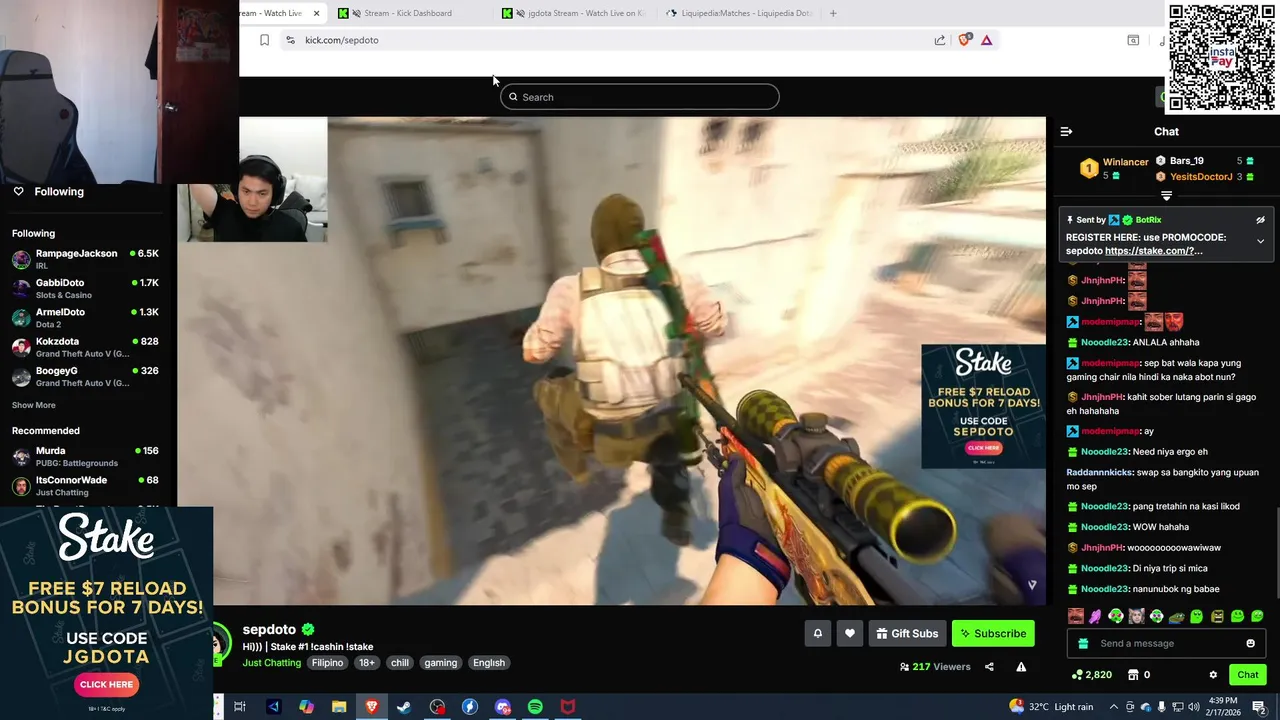Open OBS Studio from taskbar
The image size is (1280, 720).
[x=437, y=707]
